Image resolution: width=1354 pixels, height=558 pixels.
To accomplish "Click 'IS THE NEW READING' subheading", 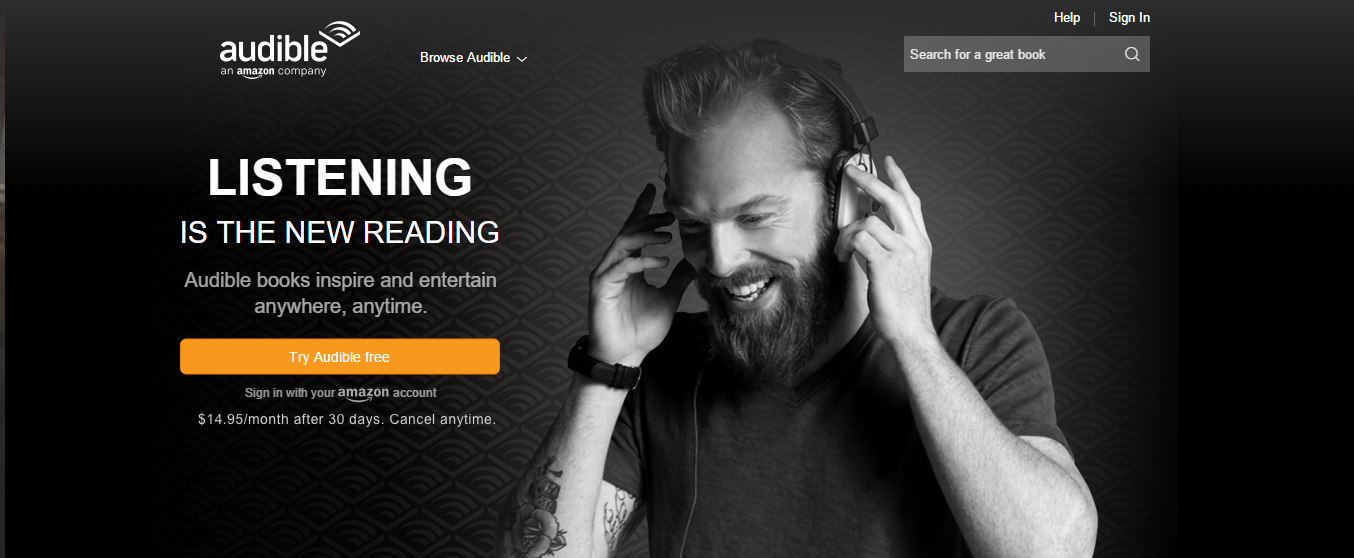I will pos(340,233).
